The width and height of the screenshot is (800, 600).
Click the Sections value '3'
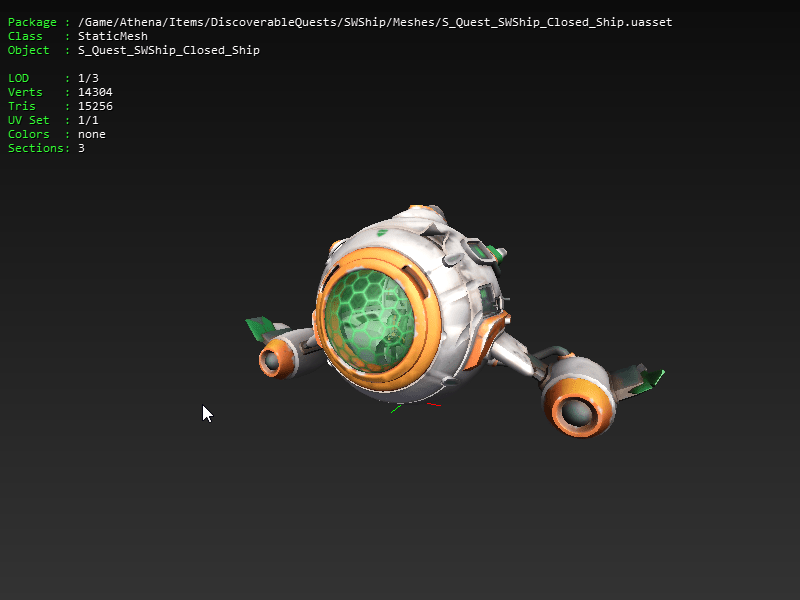click(x=81, y=148)
